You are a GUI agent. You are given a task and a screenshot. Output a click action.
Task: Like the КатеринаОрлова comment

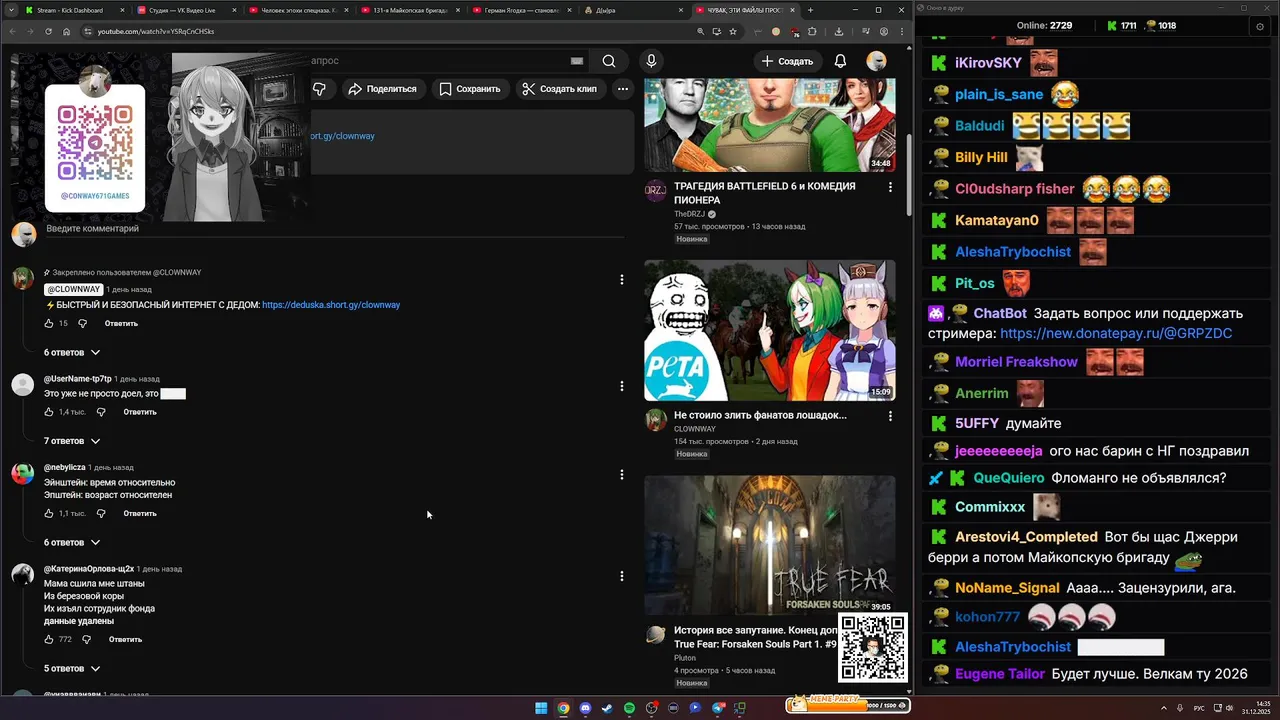tap(49, 639)
